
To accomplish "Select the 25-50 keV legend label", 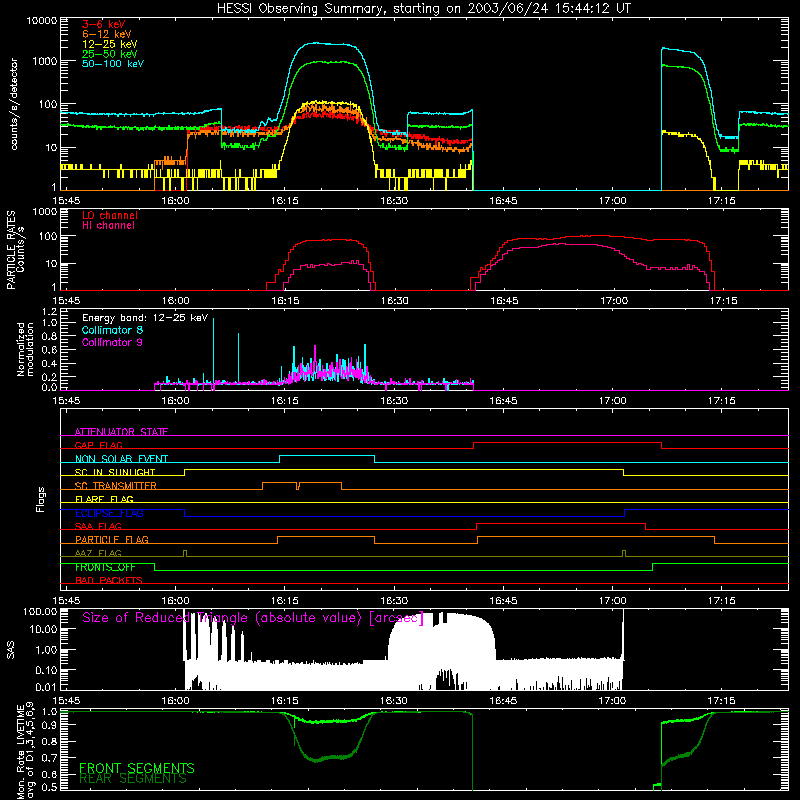I will point(110,54).
